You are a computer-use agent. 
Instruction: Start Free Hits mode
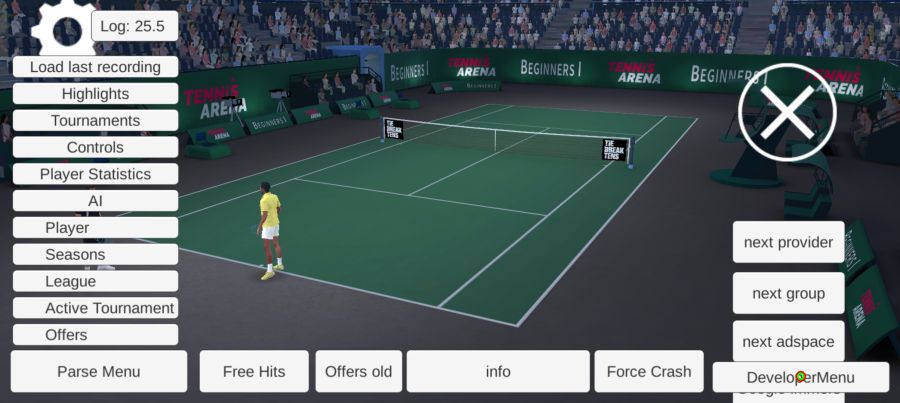(254, 371)
